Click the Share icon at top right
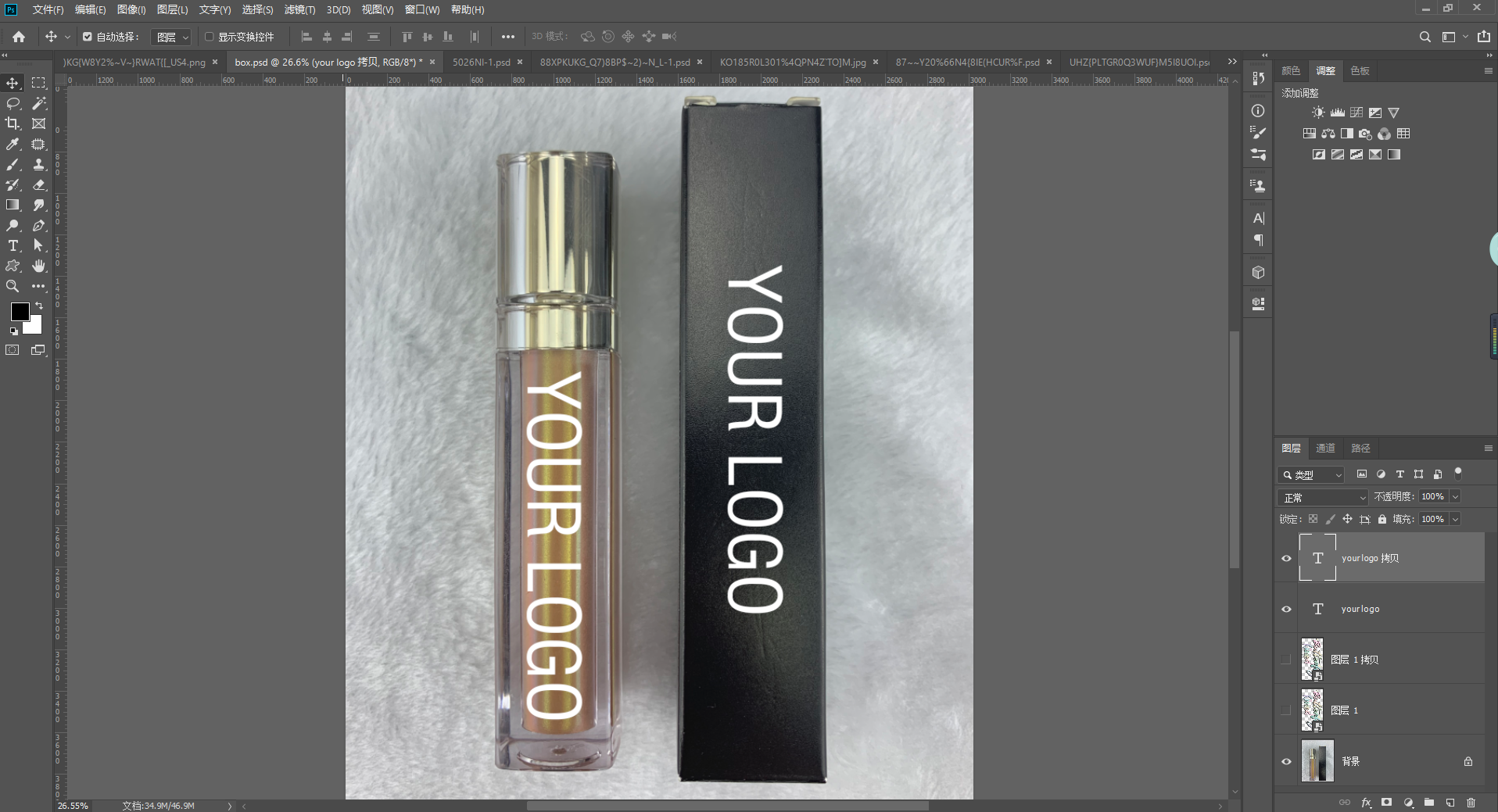1498x812 pixels. (1484, 37)
